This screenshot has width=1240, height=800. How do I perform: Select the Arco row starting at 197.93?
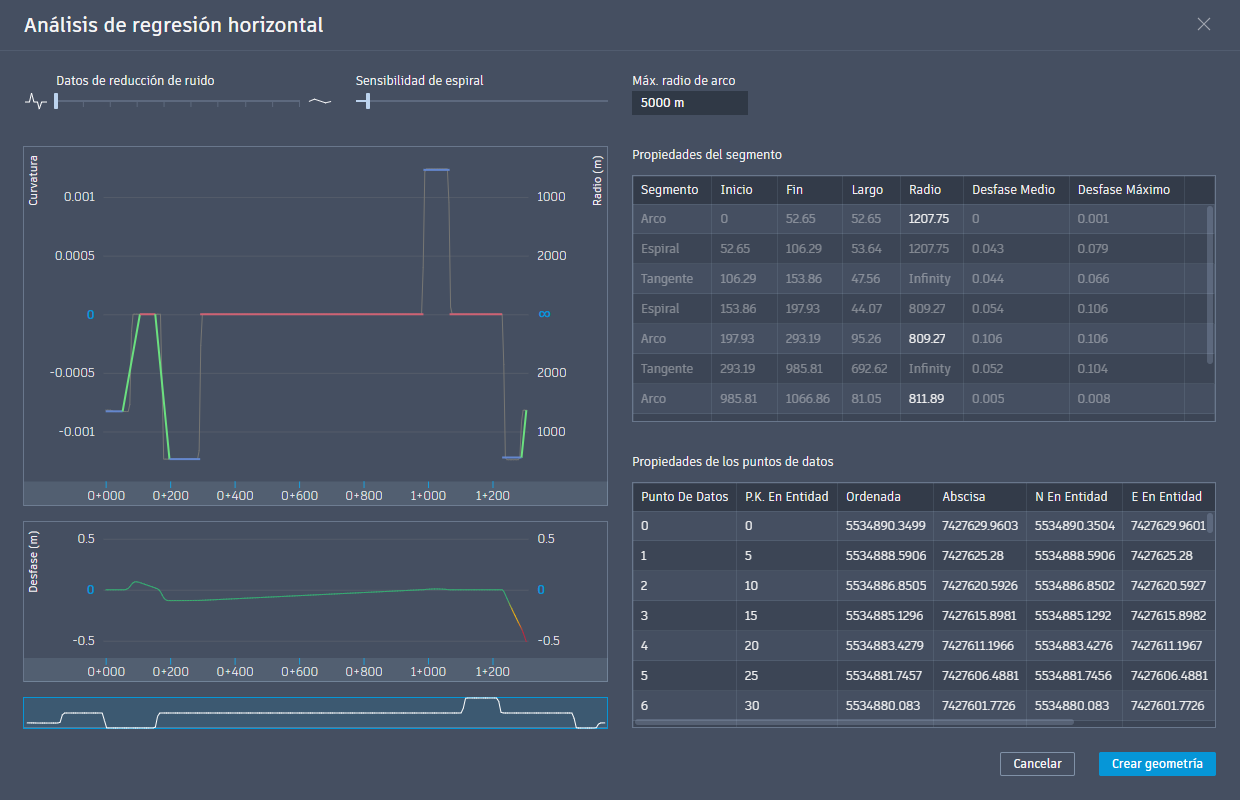918,339
